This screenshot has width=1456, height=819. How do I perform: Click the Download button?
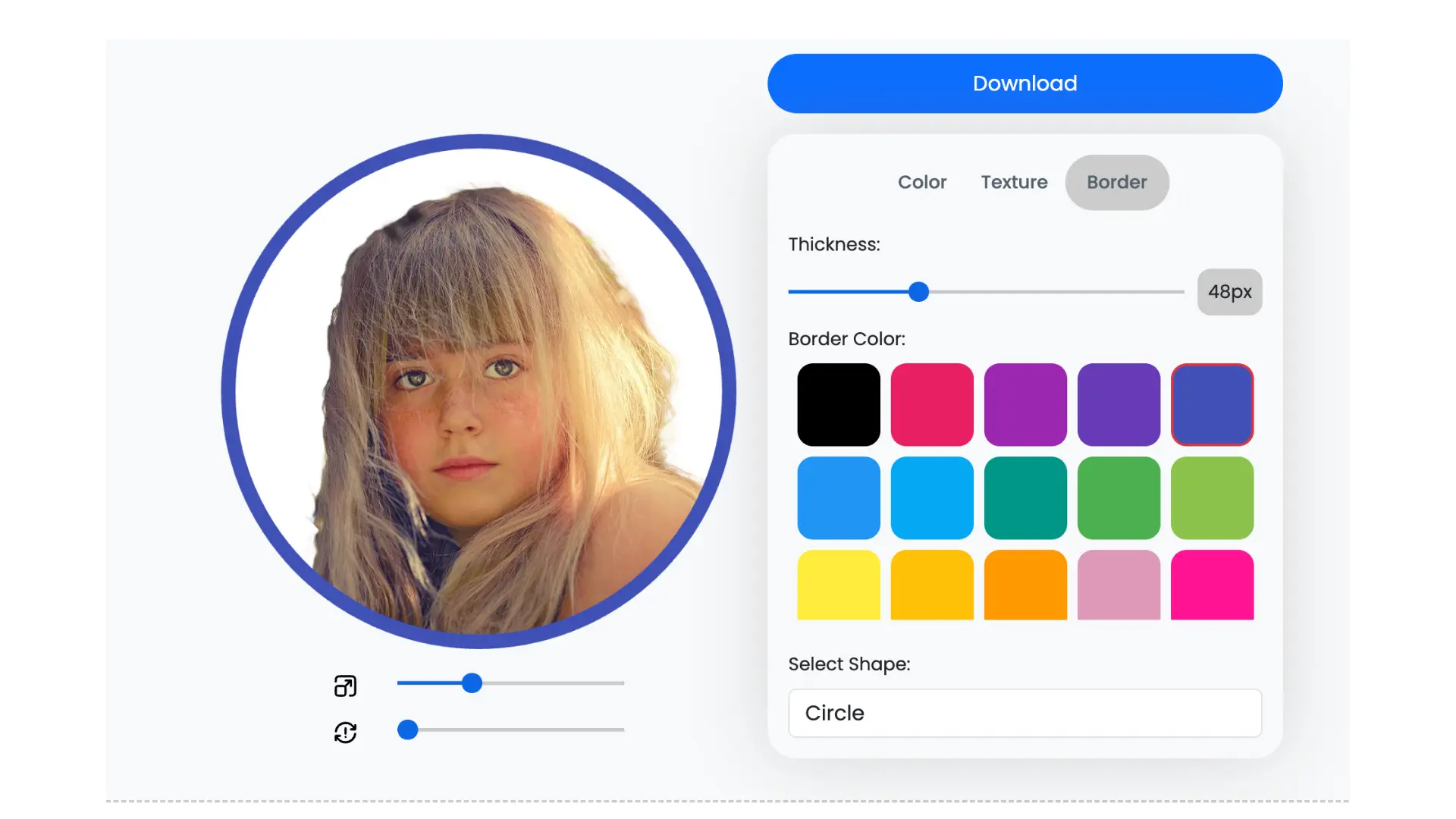1025,83
